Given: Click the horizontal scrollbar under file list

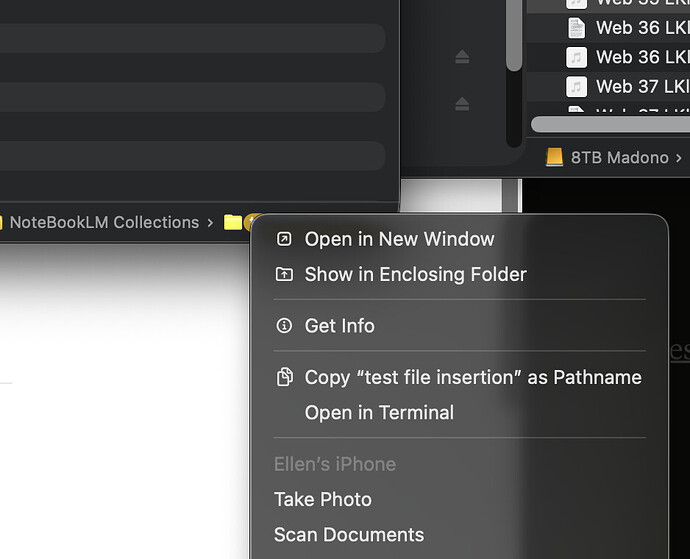Looking at the screenshot, I should [x=610, y=125].
